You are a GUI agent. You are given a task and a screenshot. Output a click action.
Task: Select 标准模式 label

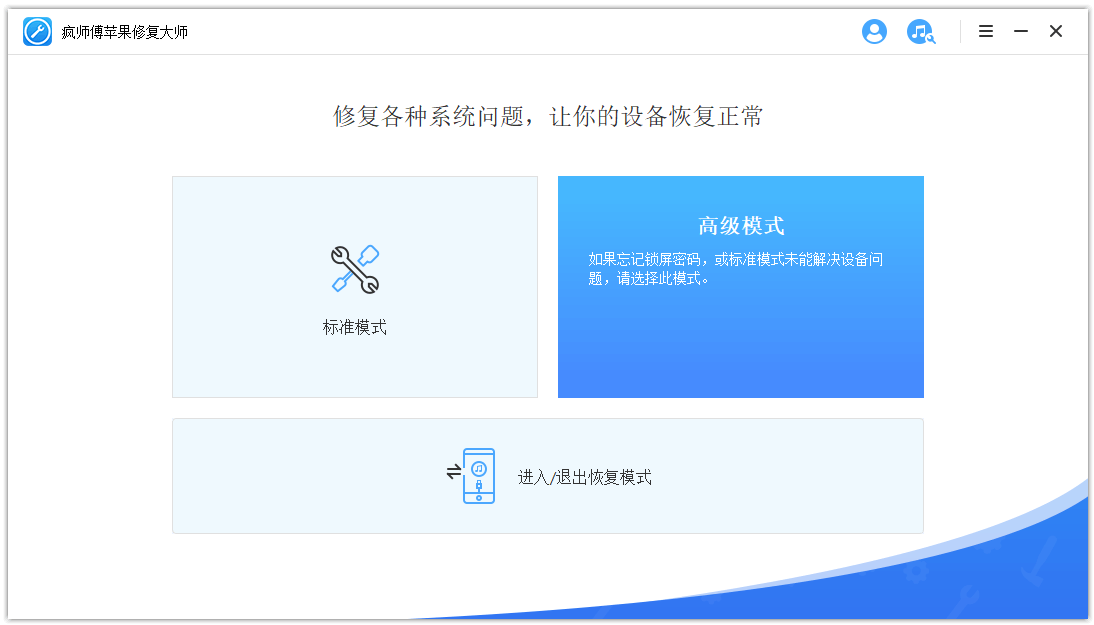pos(354,327)
